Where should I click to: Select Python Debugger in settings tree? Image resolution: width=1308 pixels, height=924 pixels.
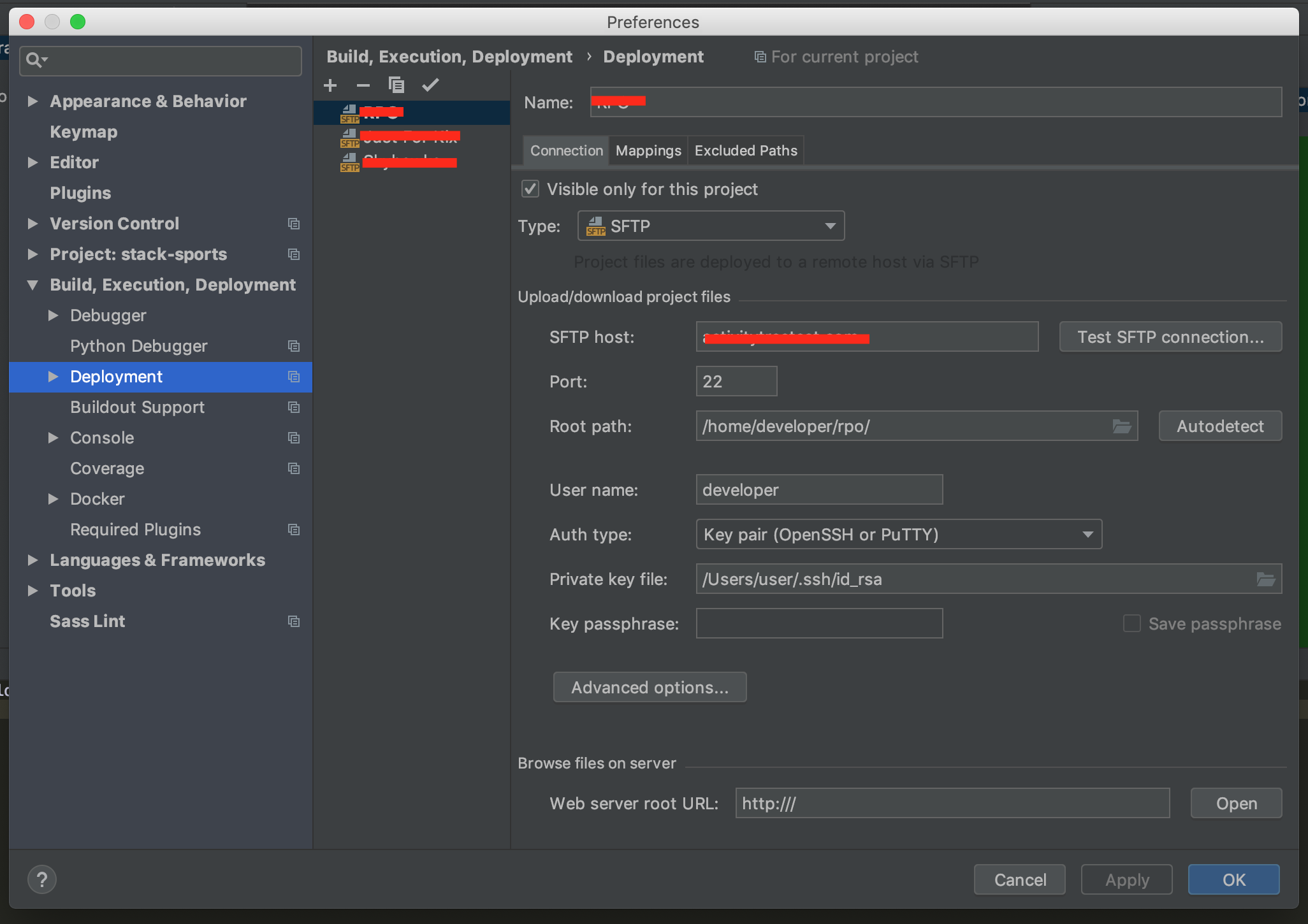click(x=139, y=346)
